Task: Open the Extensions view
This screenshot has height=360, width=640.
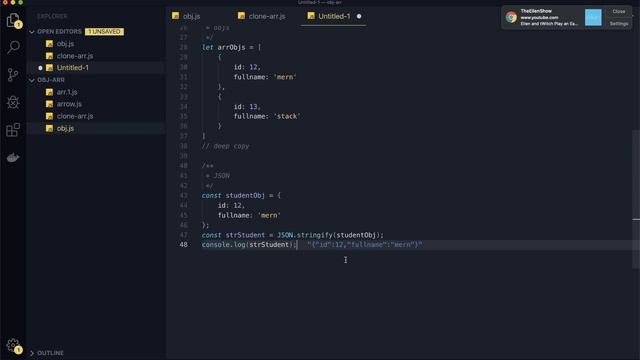Action: coord(13,130)
